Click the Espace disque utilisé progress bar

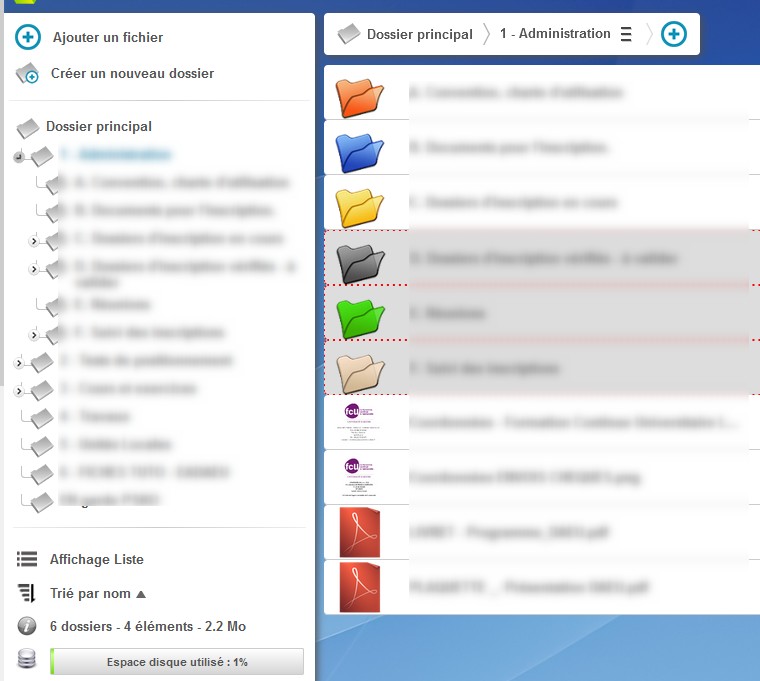[x=177, y=661]
